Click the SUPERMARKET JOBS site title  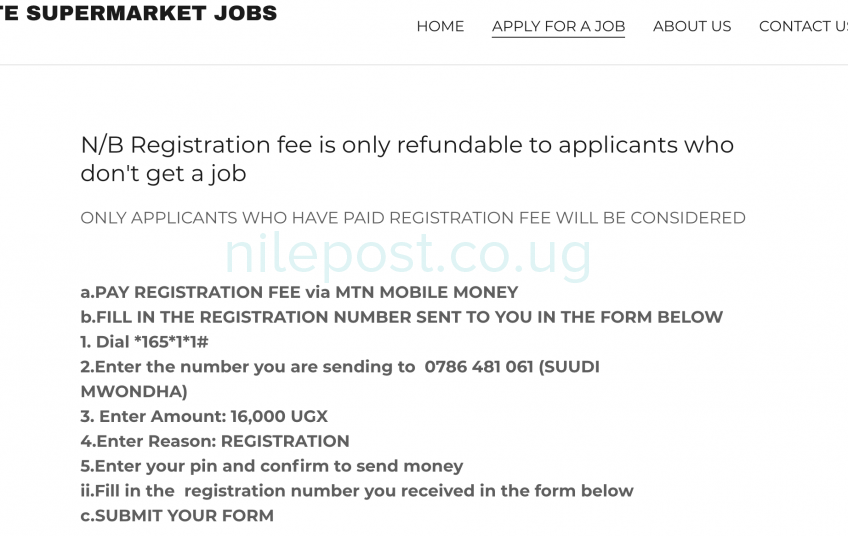coord(139,13)
